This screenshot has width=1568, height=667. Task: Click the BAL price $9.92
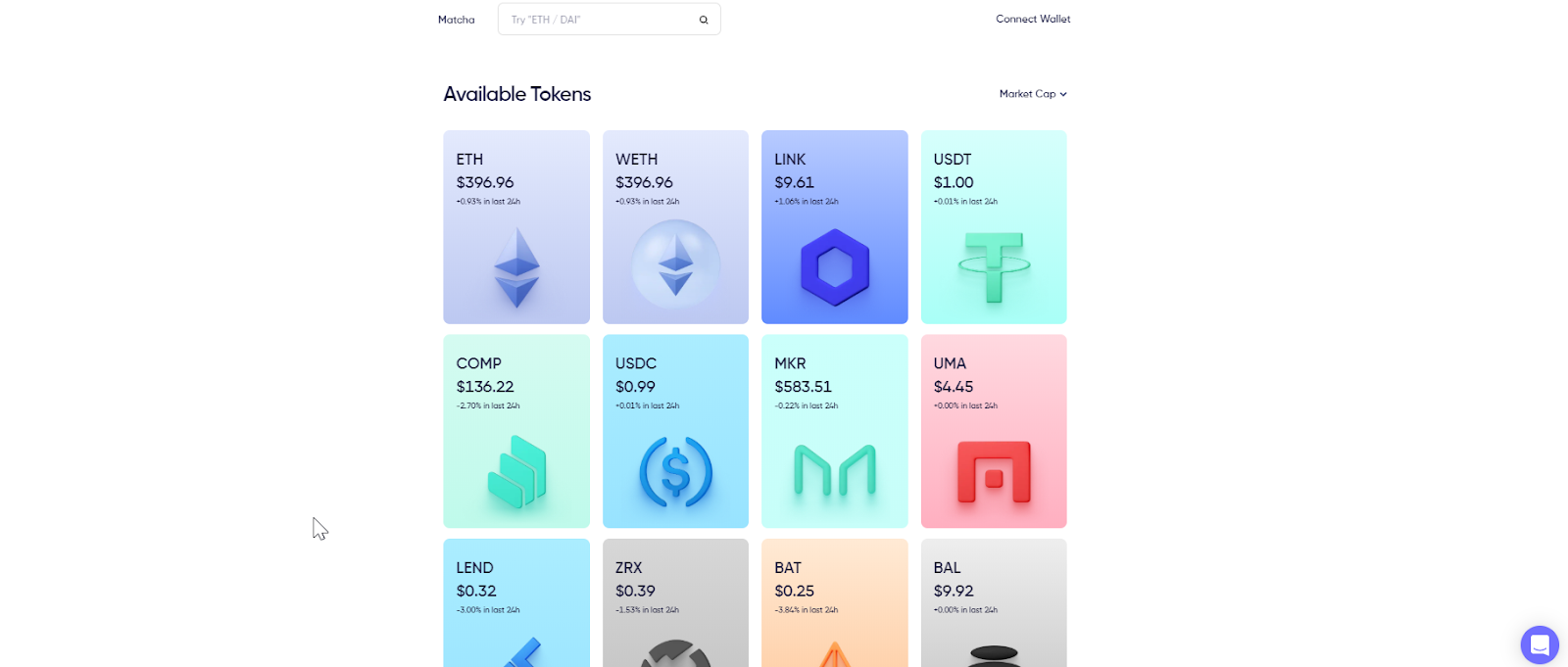coord(954,591)
